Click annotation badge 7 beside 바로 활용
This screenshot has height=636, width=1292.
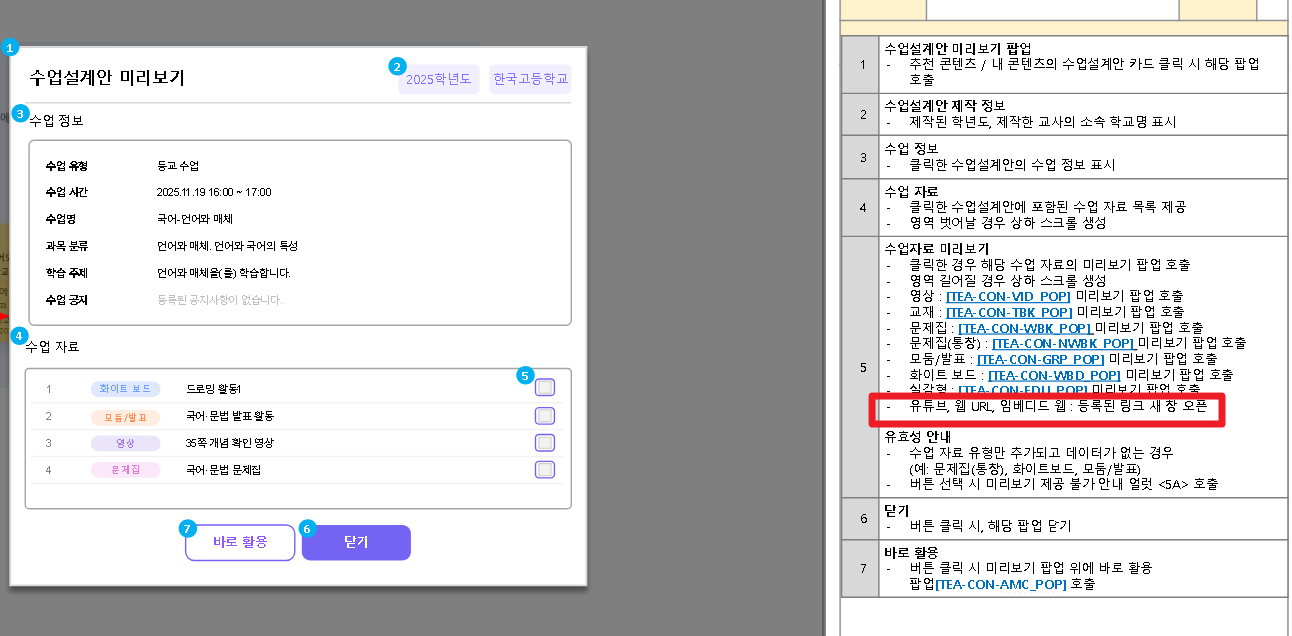tap(187, 527)
